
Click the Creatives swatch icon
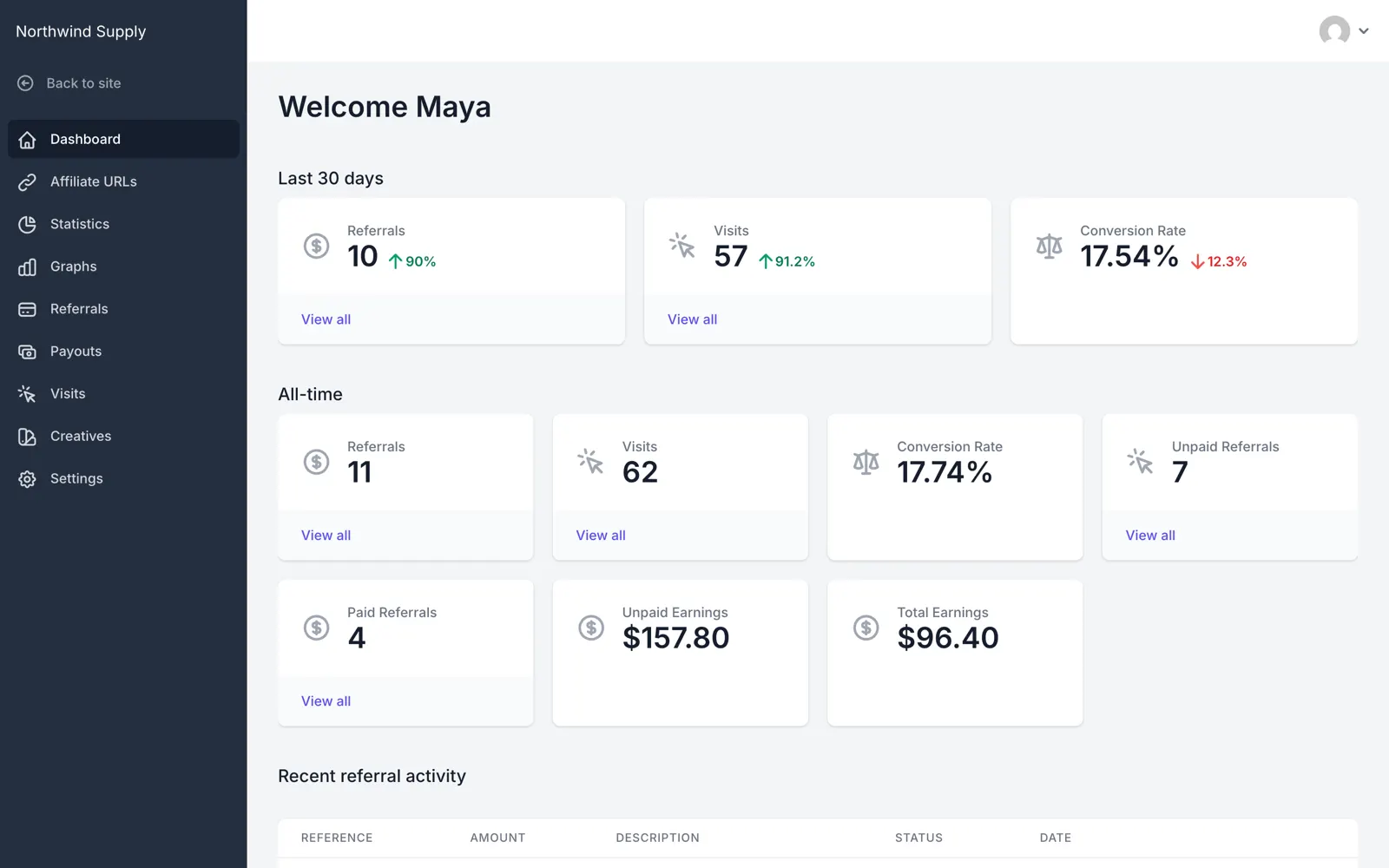point(27,437)
